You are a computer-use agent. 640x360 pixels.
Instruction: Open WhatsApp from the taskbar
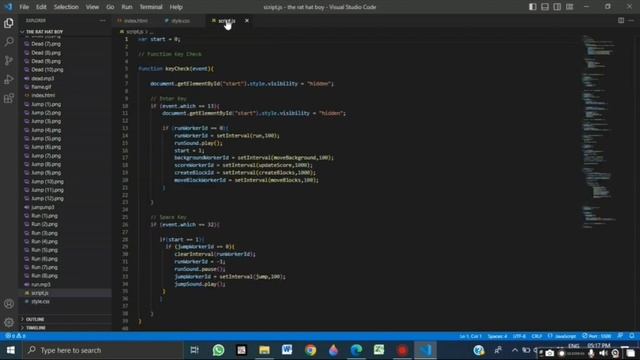pyautogui.click(x=218, y=350)
